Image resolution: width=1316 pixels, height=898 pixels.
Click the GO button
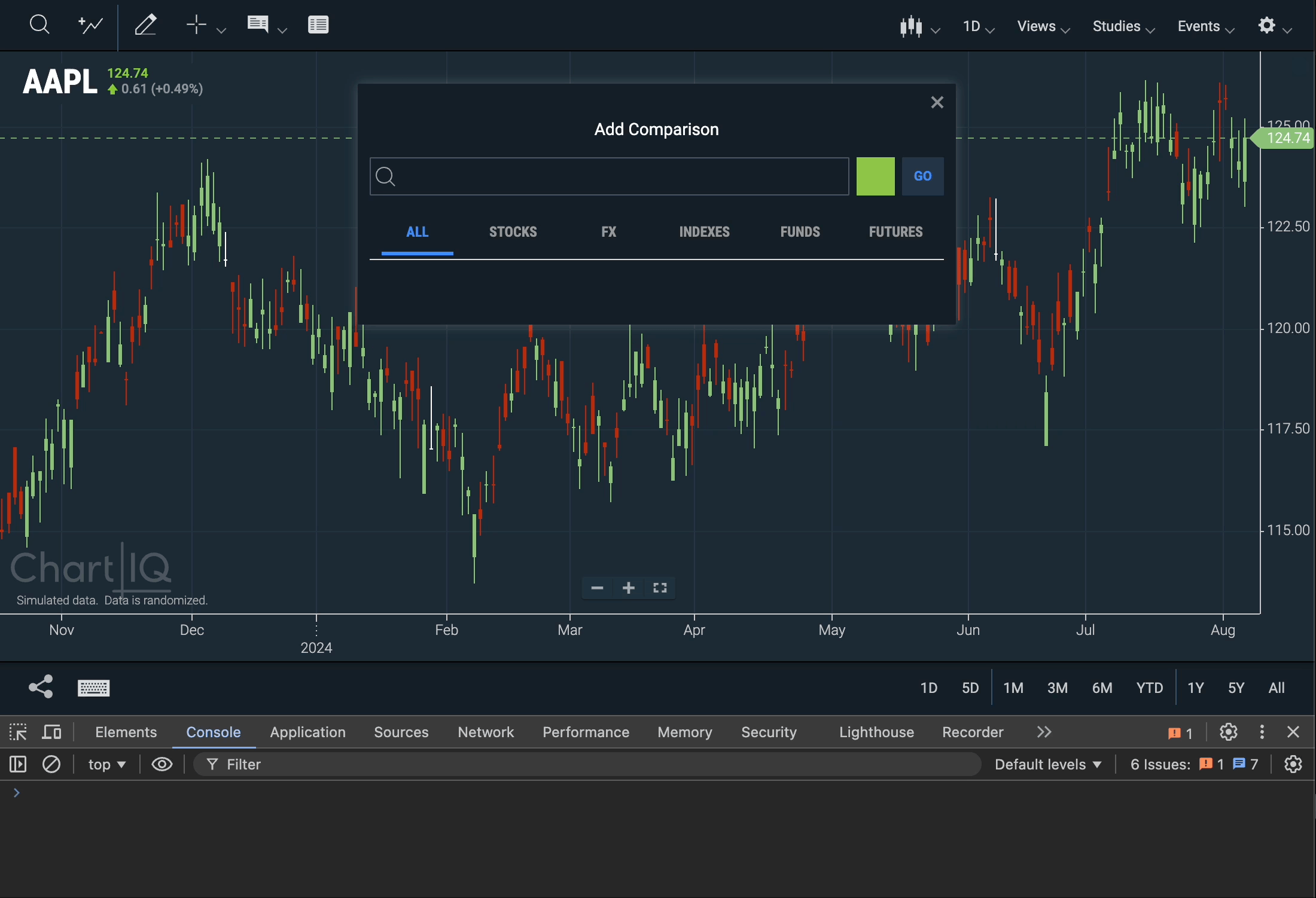coord(923,176)
